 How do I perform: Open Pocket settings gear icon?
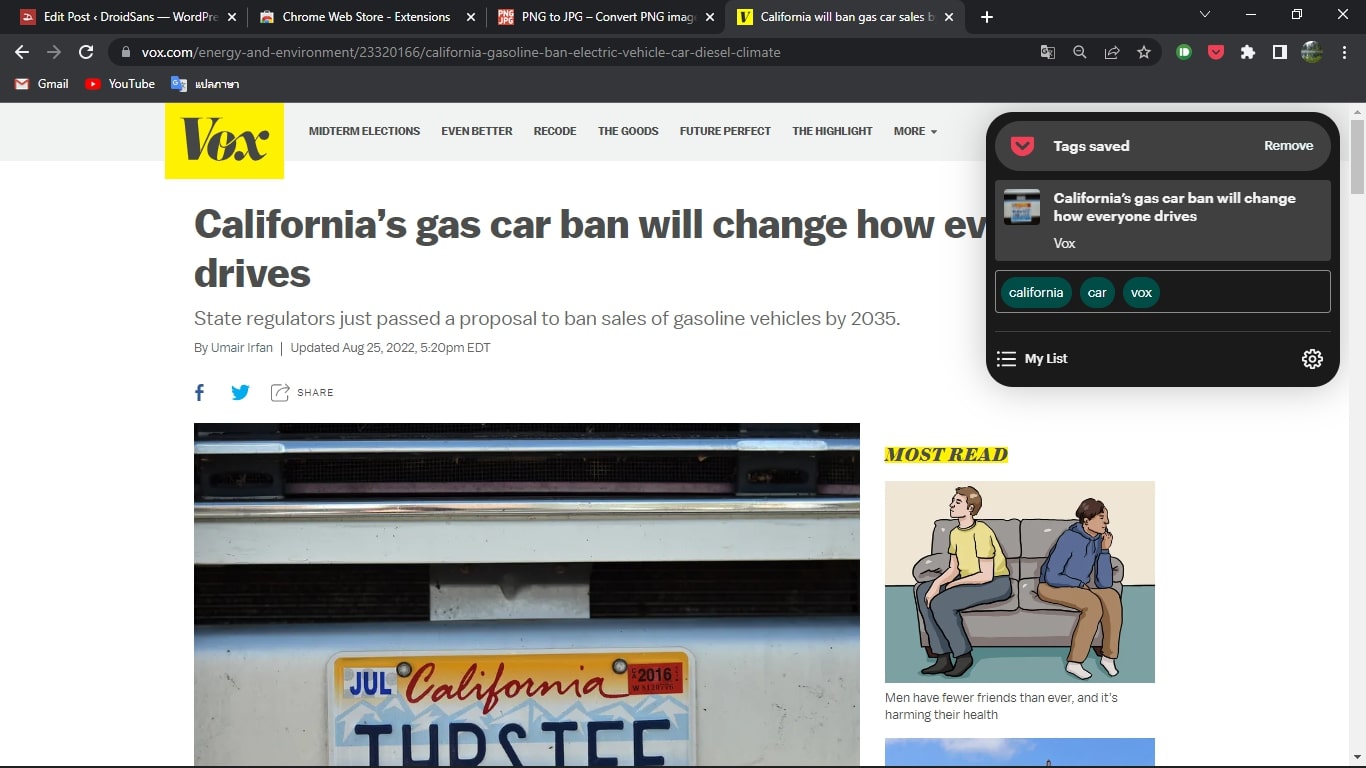[x=1312, y=359]
